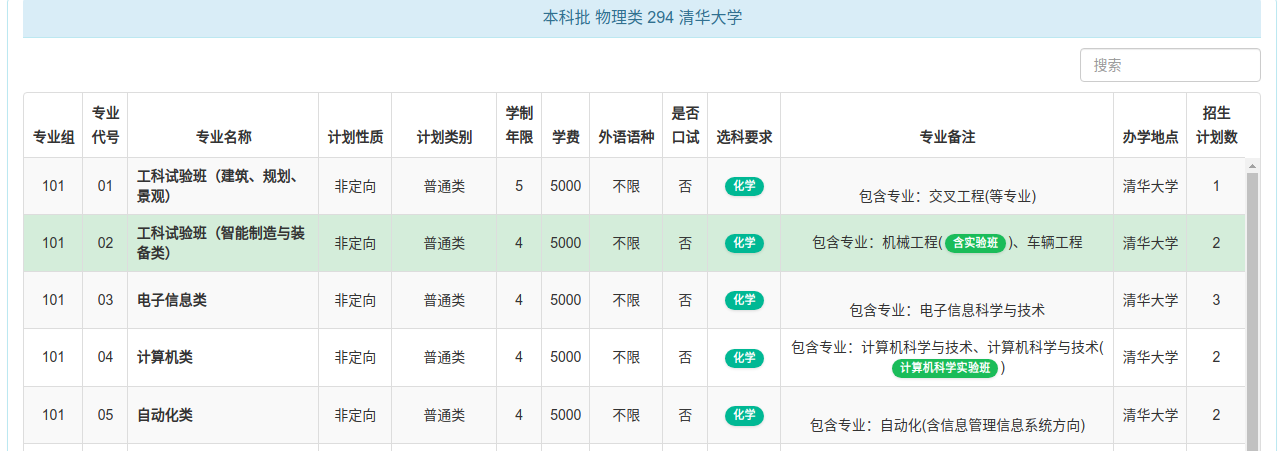Click major code 04 cell
1284x451 pixels.
[x=105, y=357]
